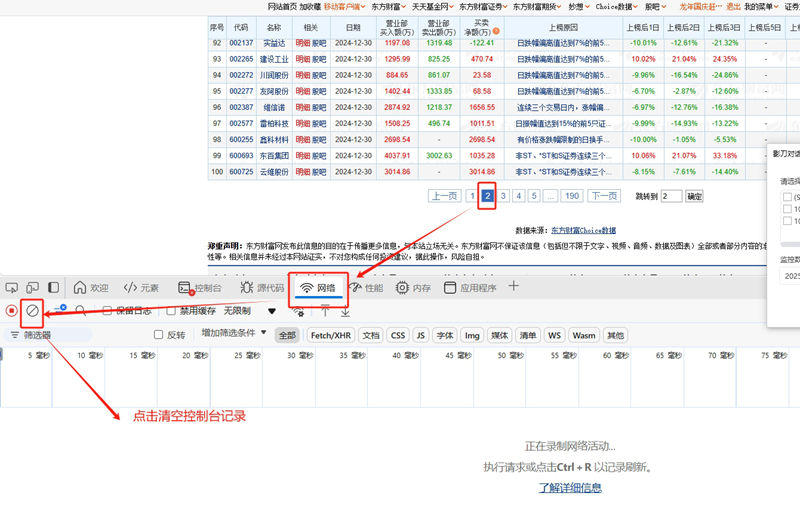Stop recording network log with red record icon

[11, 310]
